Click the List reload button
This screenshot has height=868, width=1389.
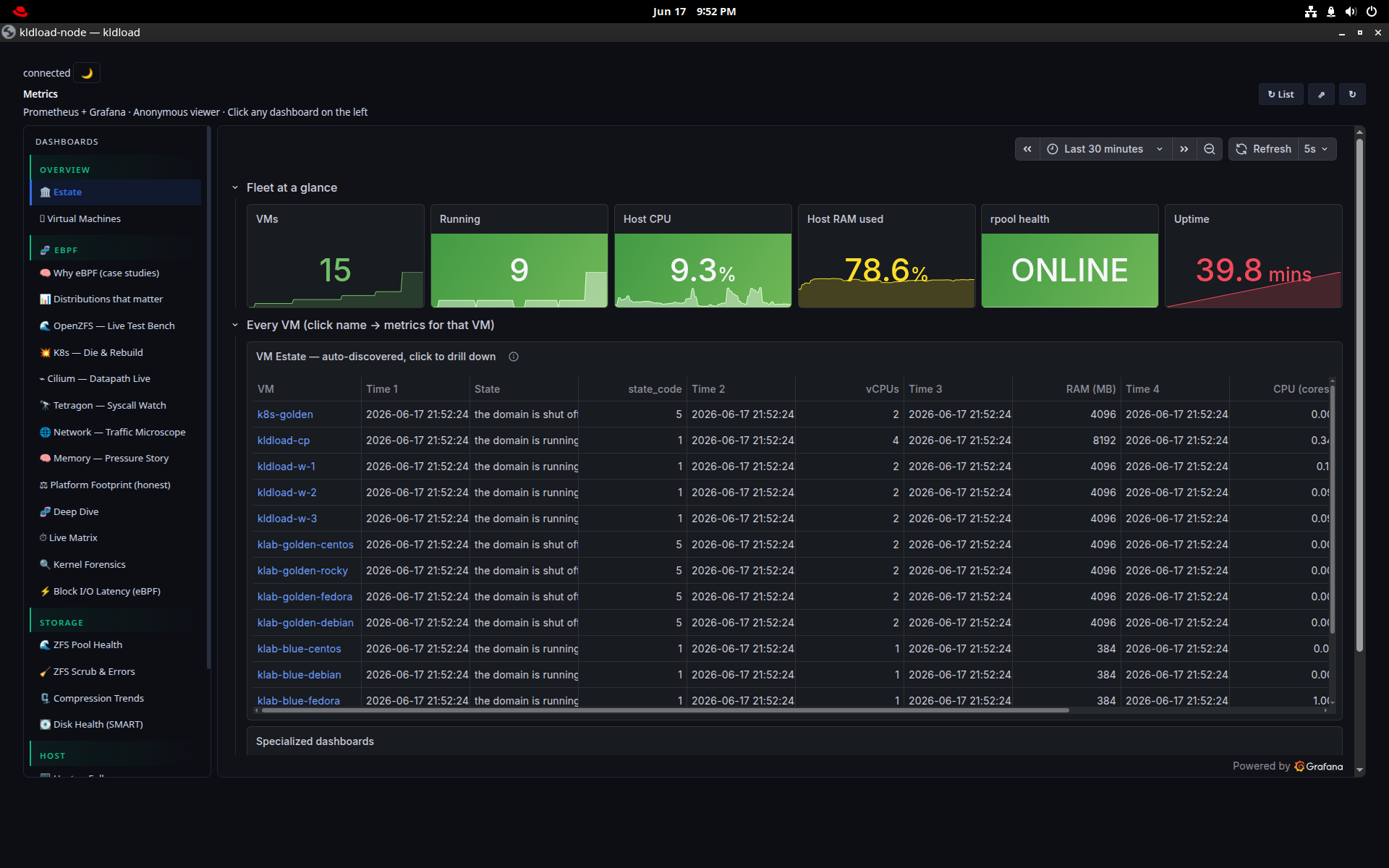click(x=1280, y=95)
